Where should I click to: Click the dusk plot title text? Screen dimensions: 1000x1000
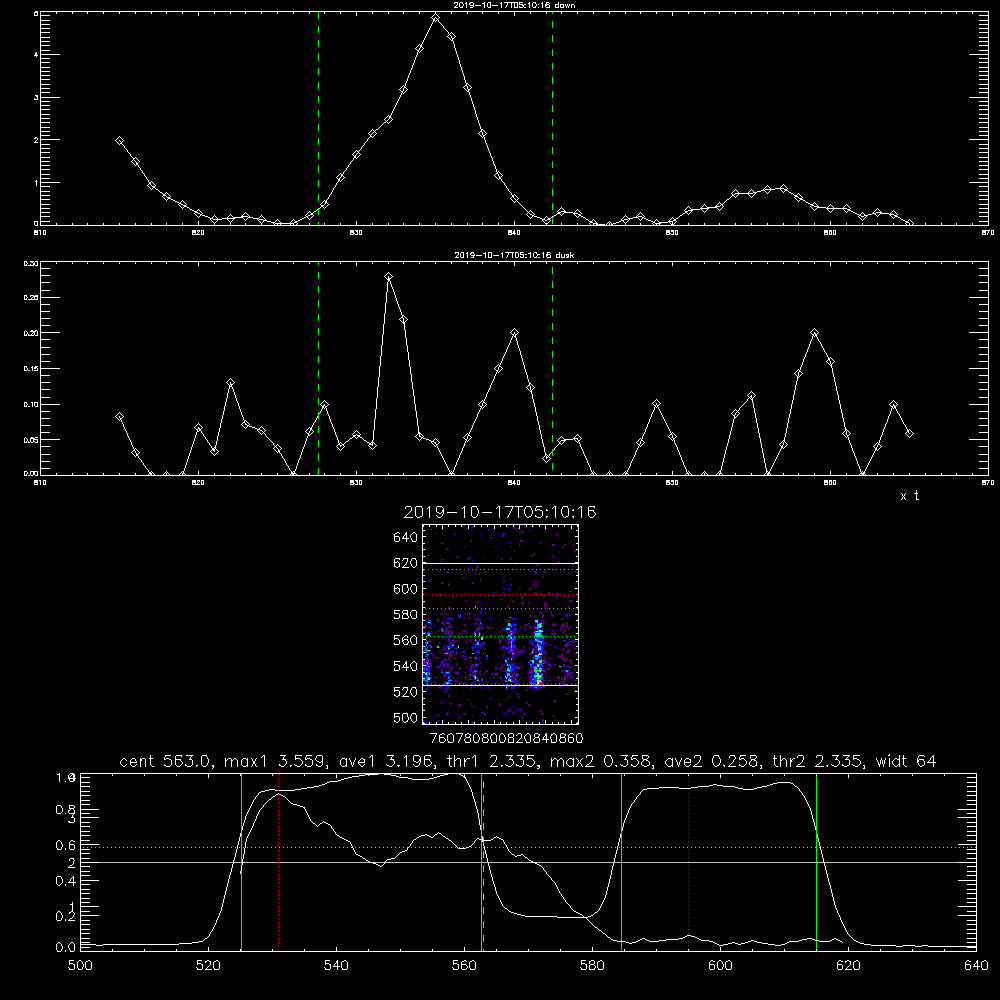click(x=514, y=255)
